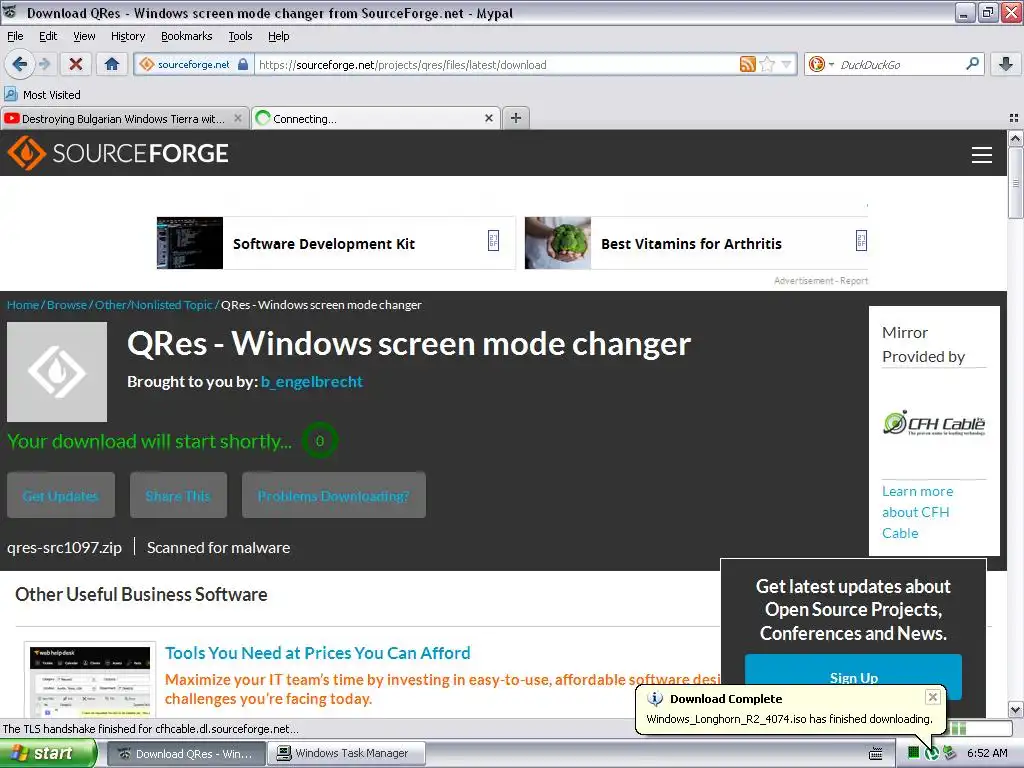Click the CFH Cable mirror logo
1024x768 pixels.
pos(934,424)
